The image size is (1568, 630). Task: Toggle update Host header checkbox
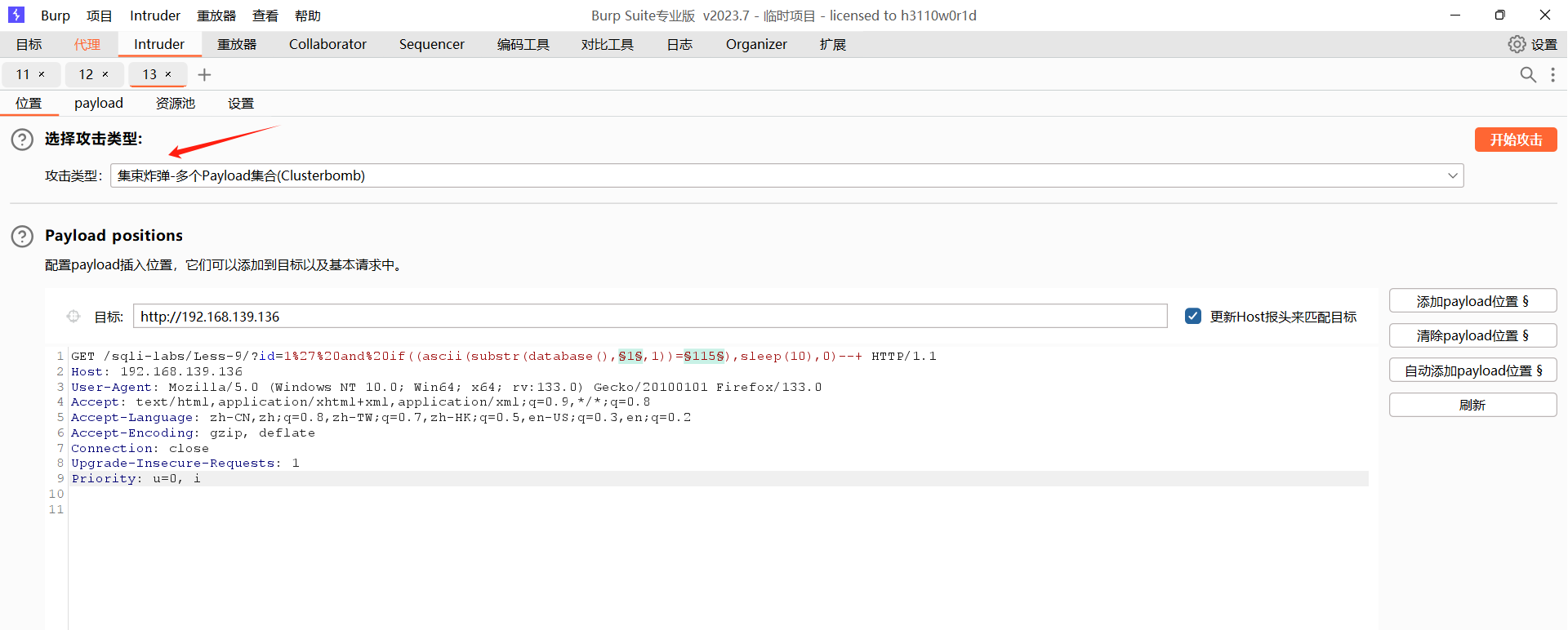pyautogui.click(x=1193, y=316)
